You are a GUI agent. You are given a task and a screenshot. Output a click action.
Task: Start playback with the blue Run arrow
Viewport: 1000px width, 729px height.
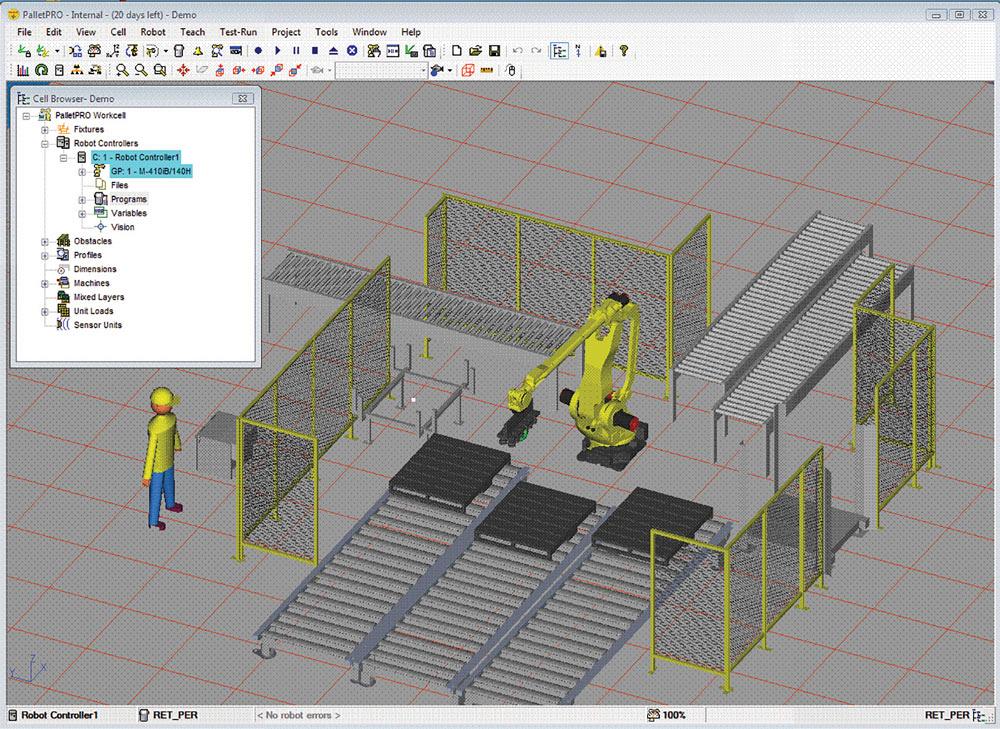pos(278,51)
